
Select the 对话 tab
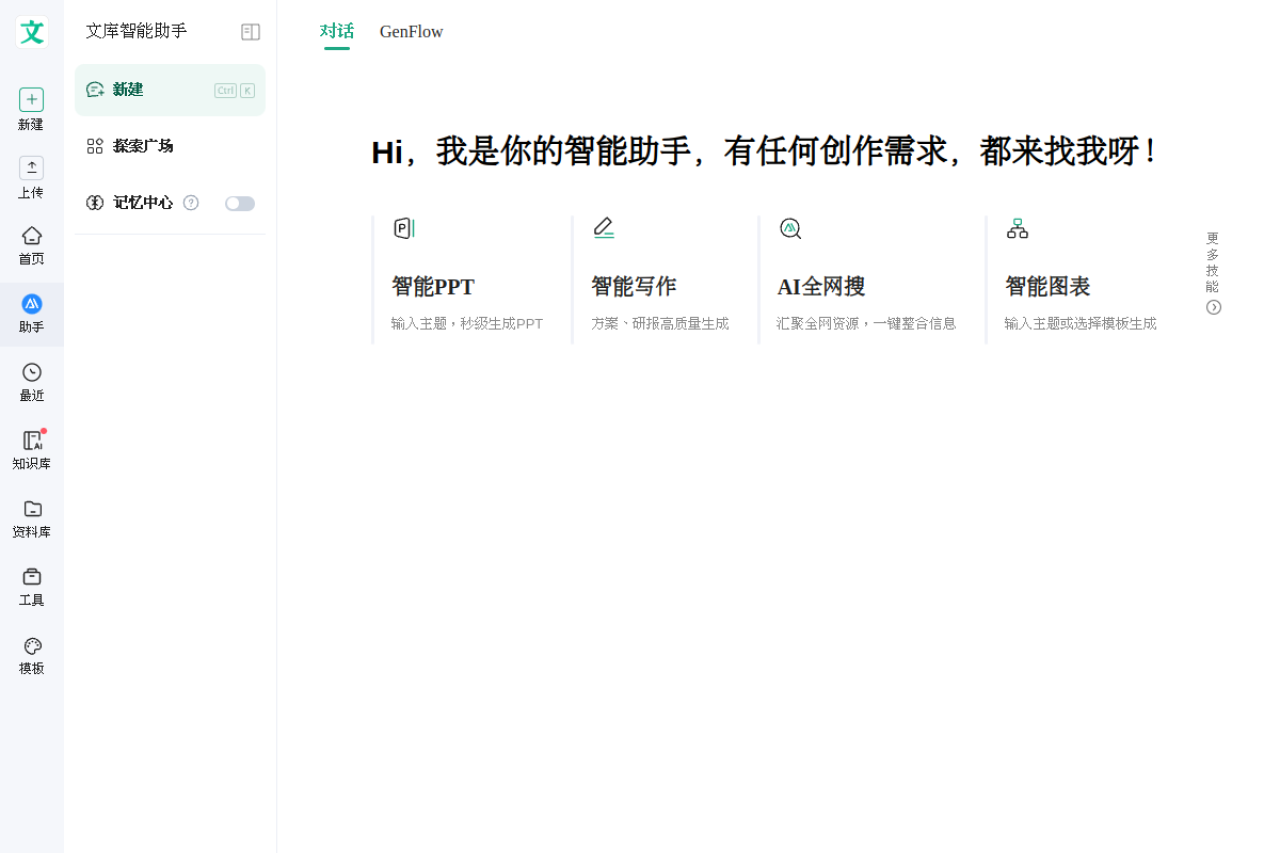click(336, 31)
